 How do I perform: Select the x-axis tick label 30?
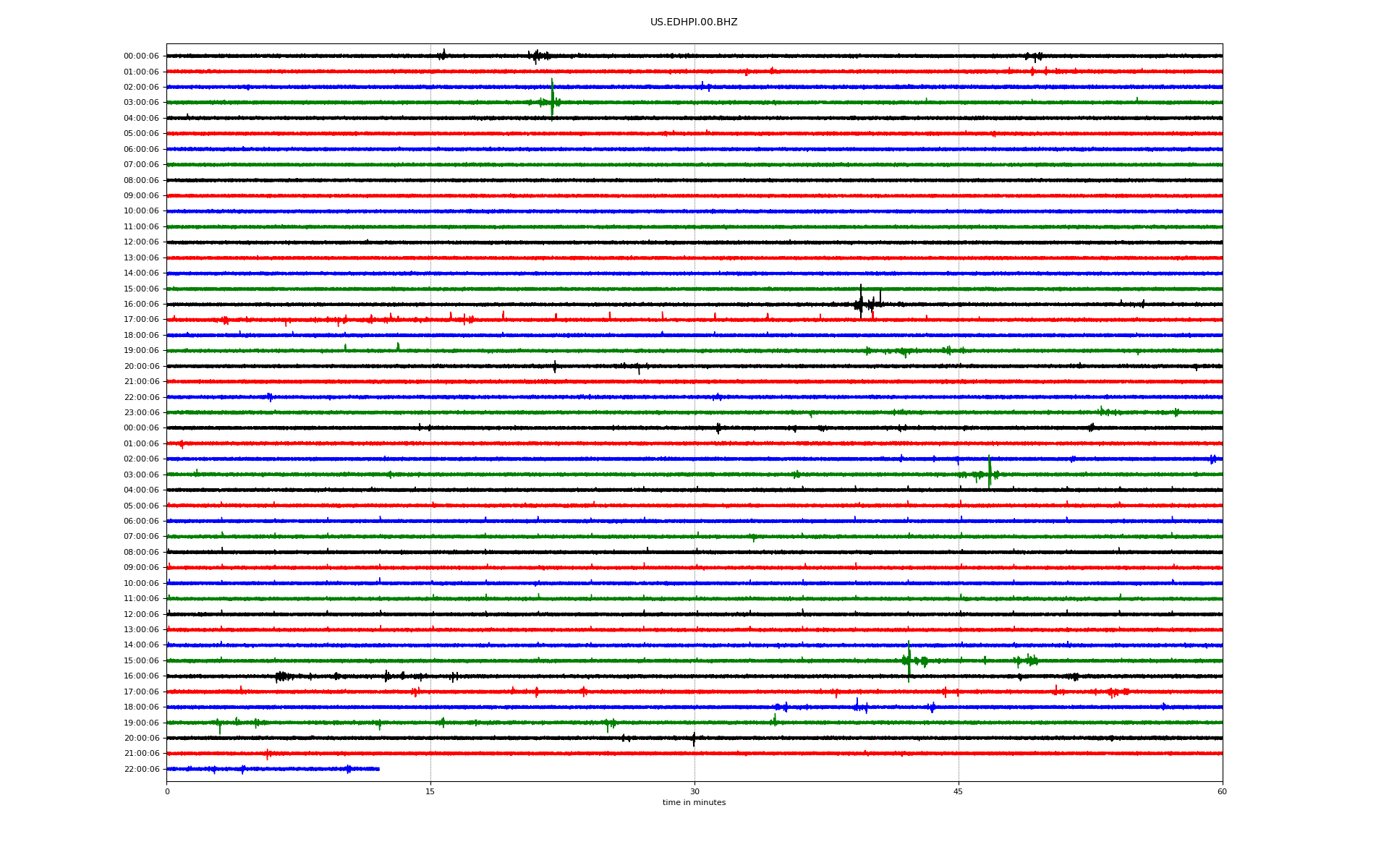click(694, 791)
